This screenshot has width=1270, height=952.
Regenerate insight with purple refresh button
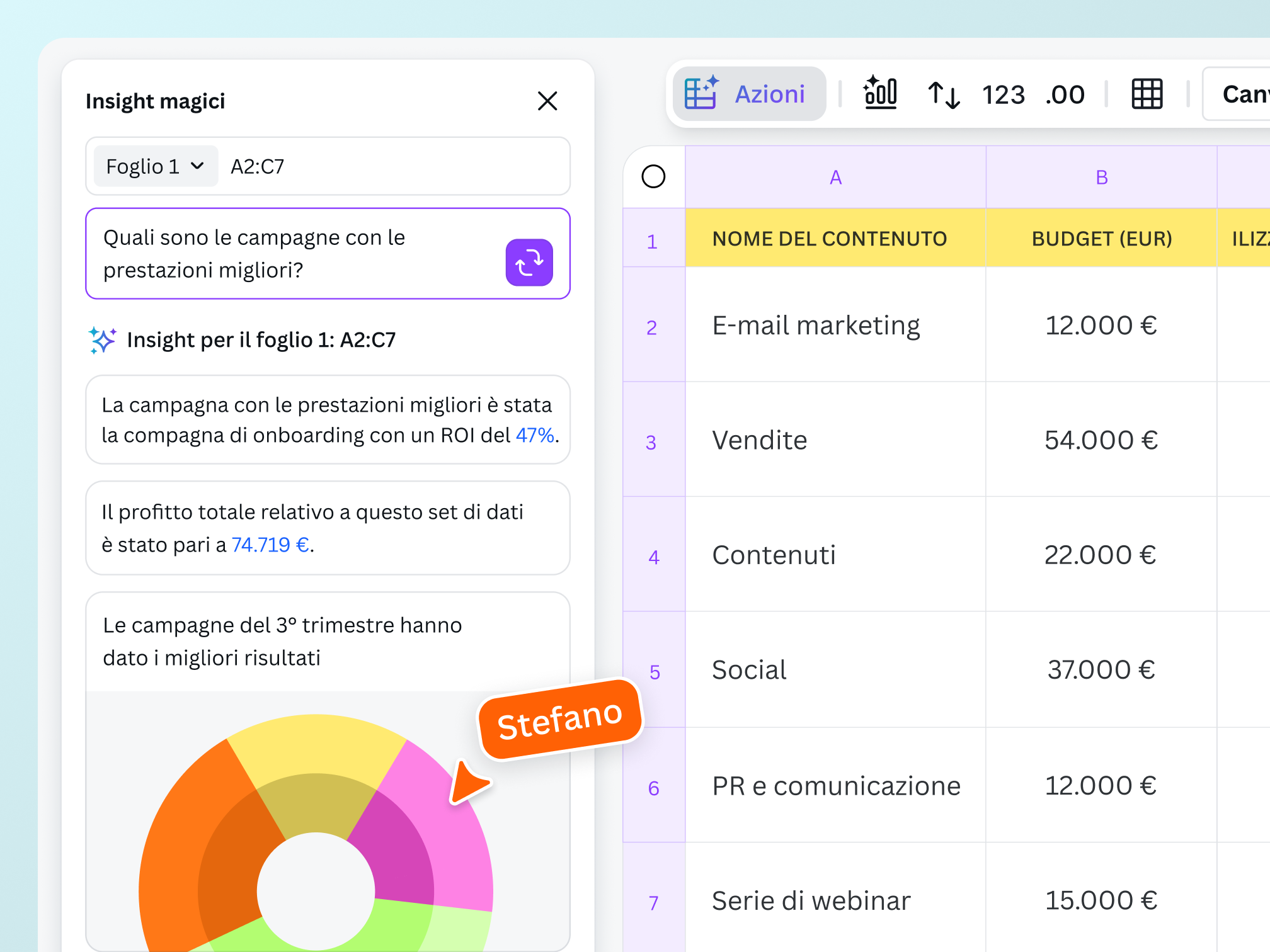(529, 263)
